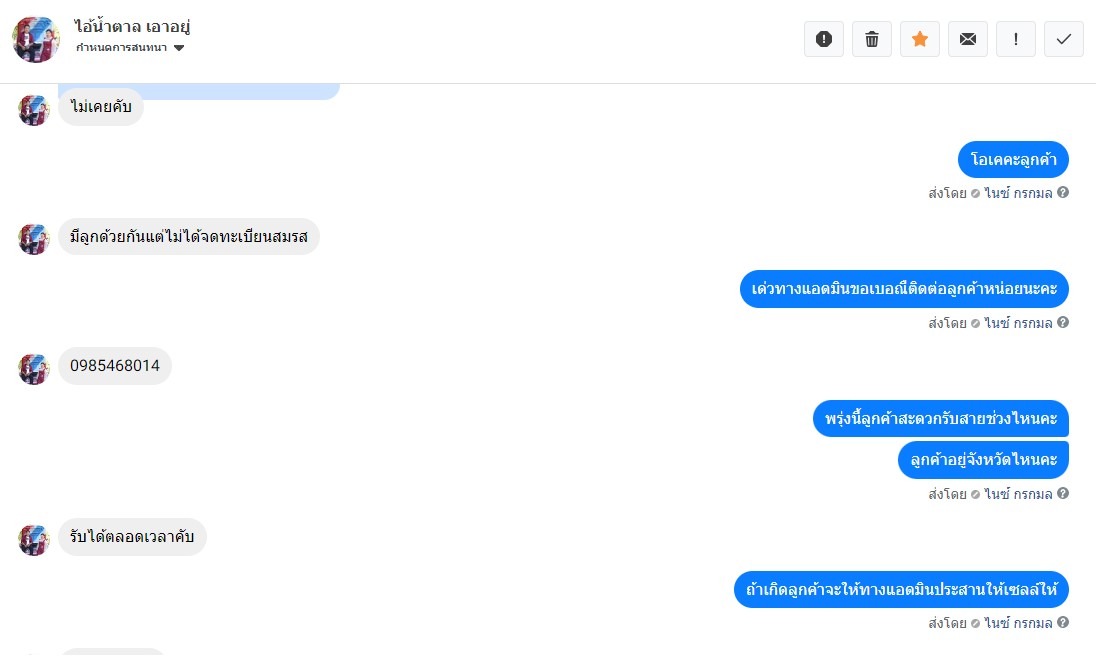Expand the กำหนดการสนทนา dropdown arrow

pyautogui.click(x=179, y=48)
